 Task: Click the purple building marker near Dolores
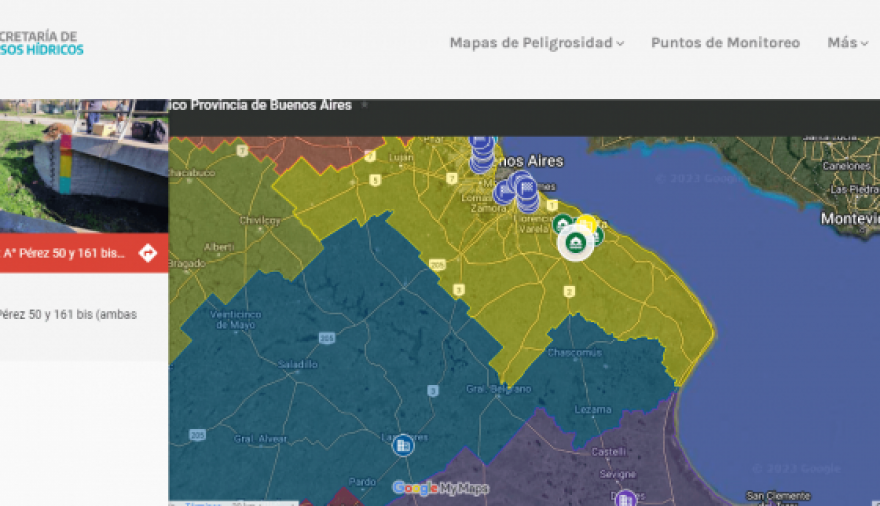tap(625, 498)
